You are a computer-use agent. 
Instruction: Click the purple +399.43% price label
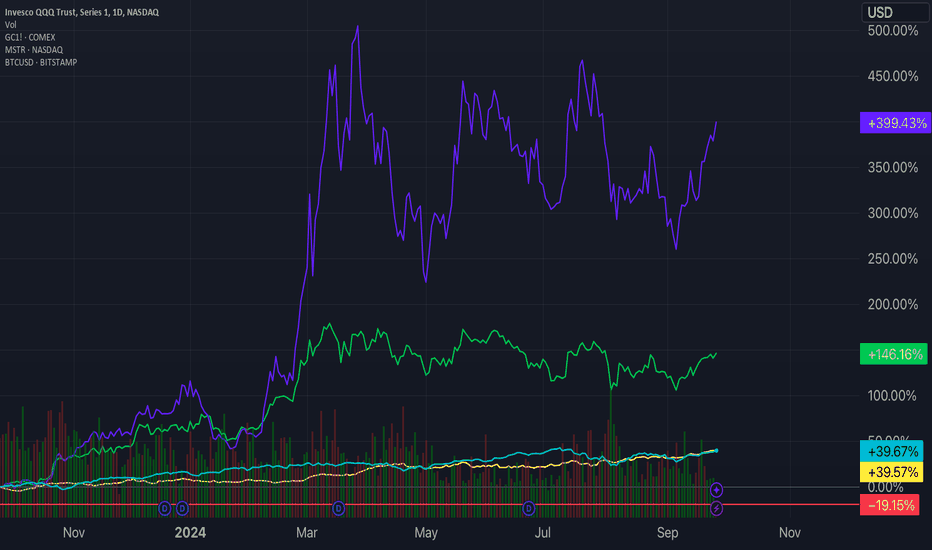(895, 122)
